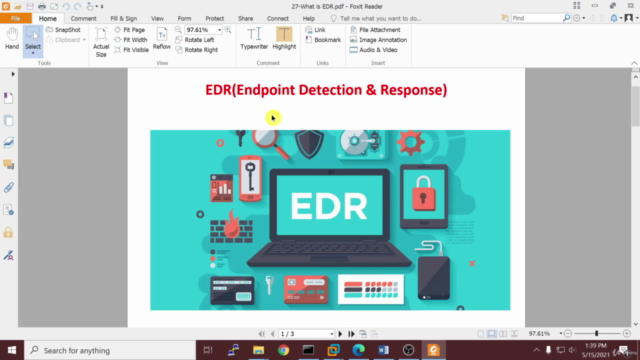Go to the next page

pyautogui.click(x=340, y=334)
